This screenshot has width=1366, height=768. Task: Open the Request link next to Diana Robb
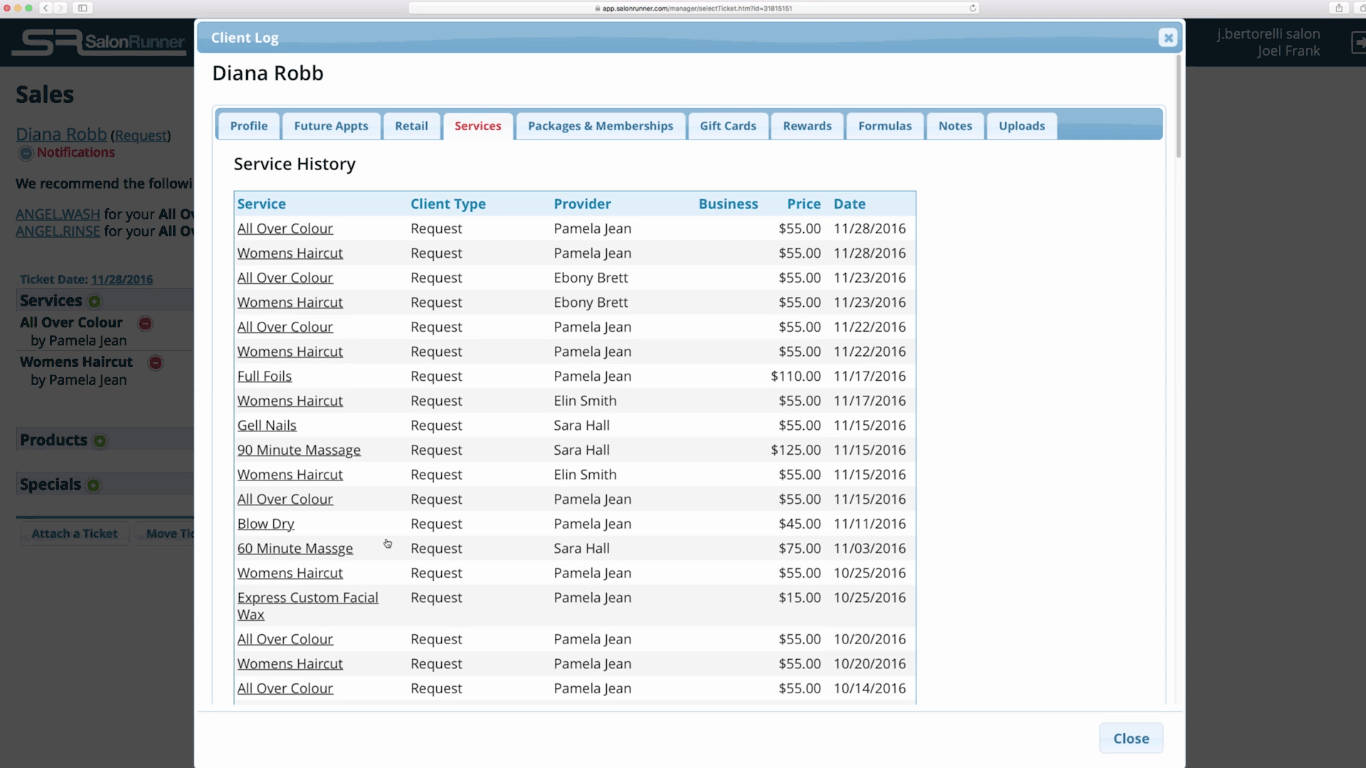click(x=141, y=133)
